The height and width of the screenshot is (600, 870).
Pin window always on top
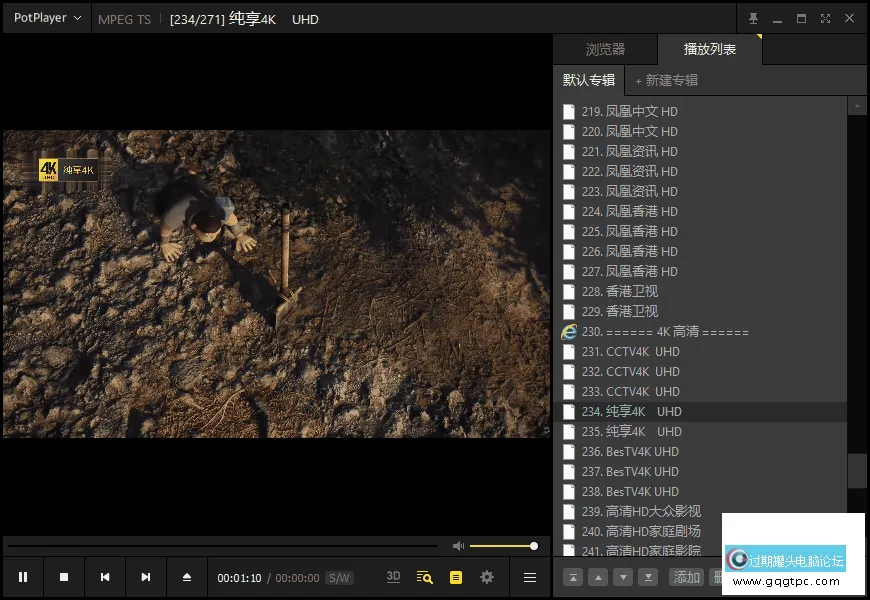(753, 18)
